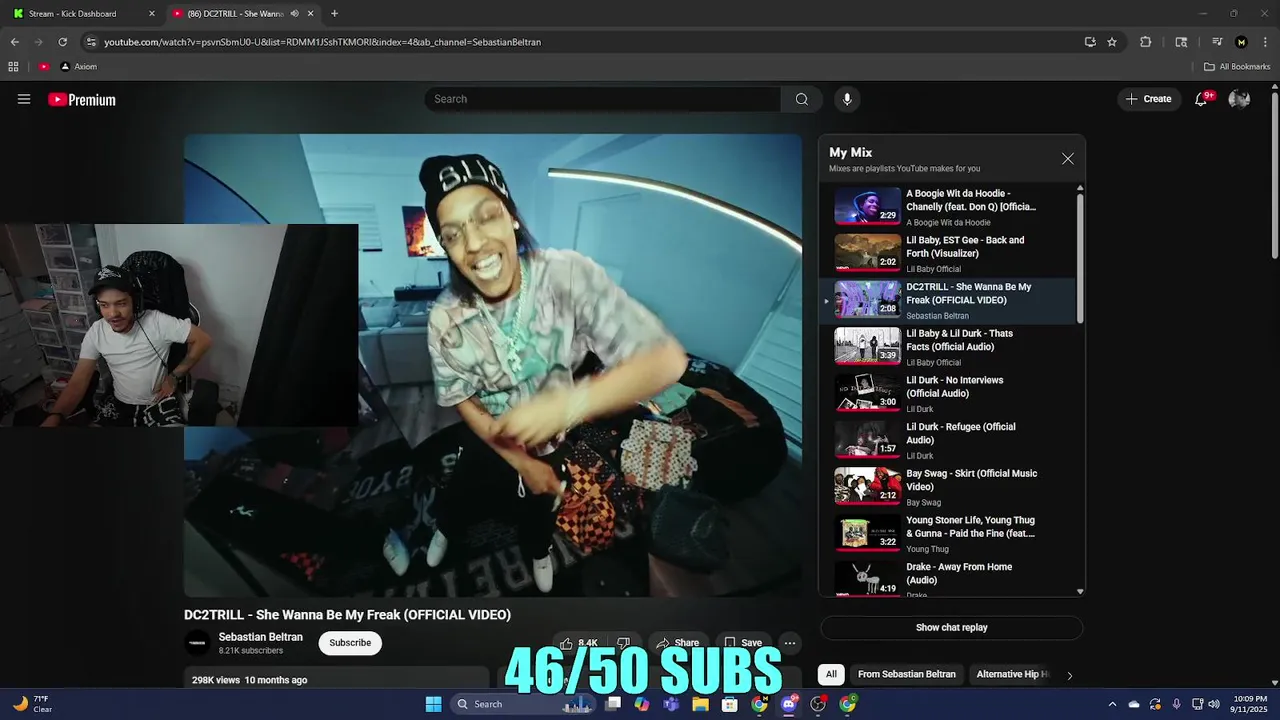Click the Sebastian Beltran channel avatar
Image resolution: width=1280 pixels, height=720 pixels.
[197, 643]
